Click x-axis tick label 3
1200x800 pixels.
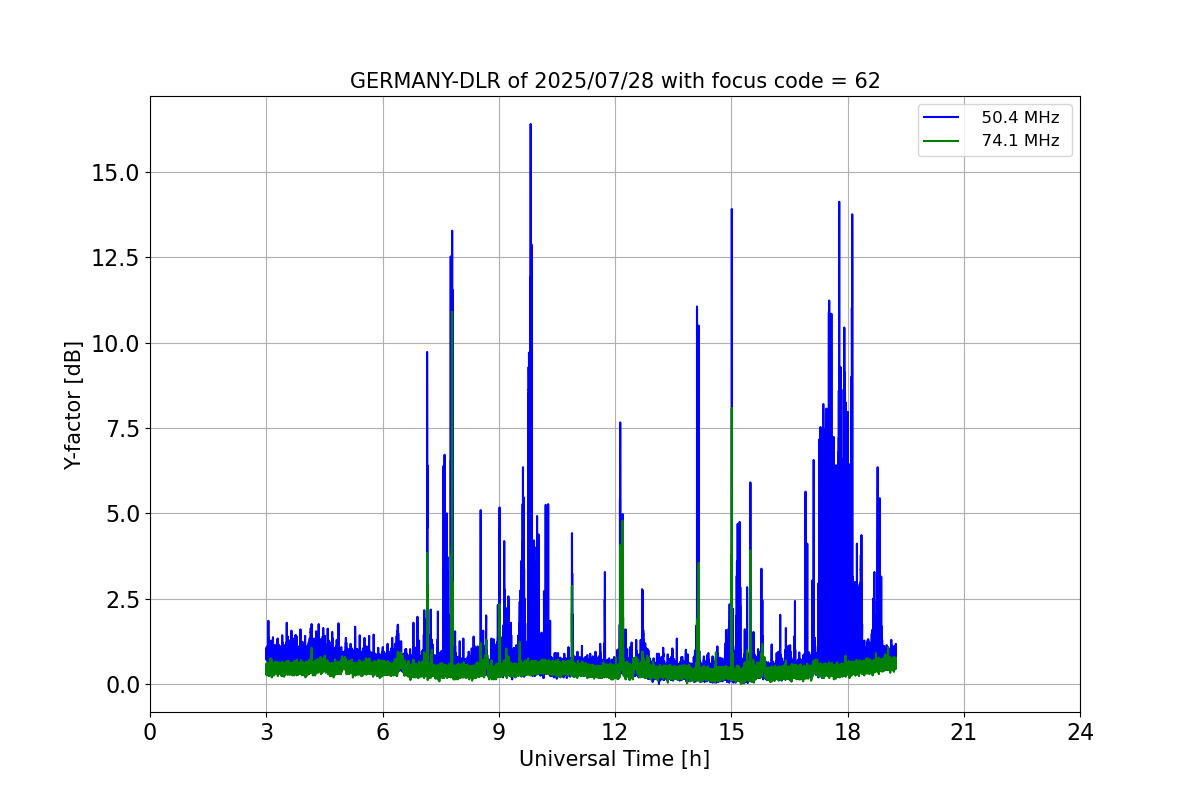tap(266, 732)
